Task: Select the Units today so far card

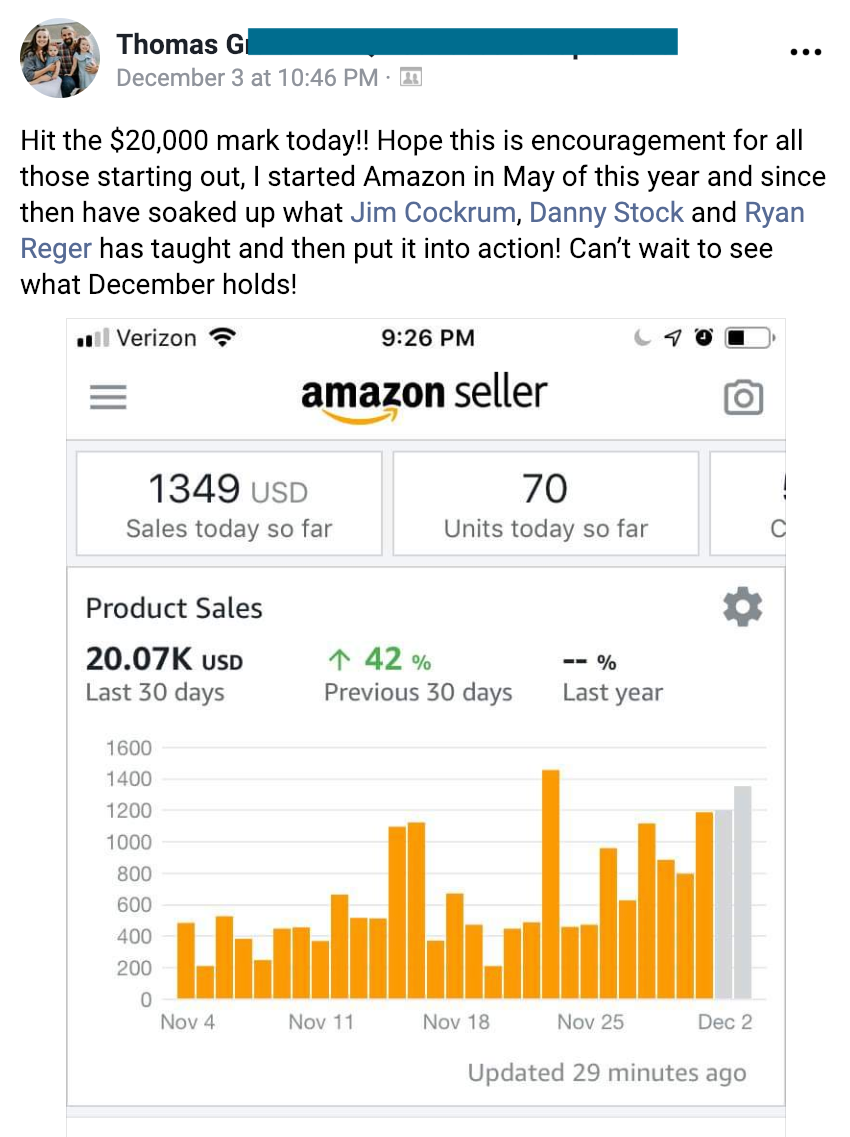Action: (x=545, y=503)
